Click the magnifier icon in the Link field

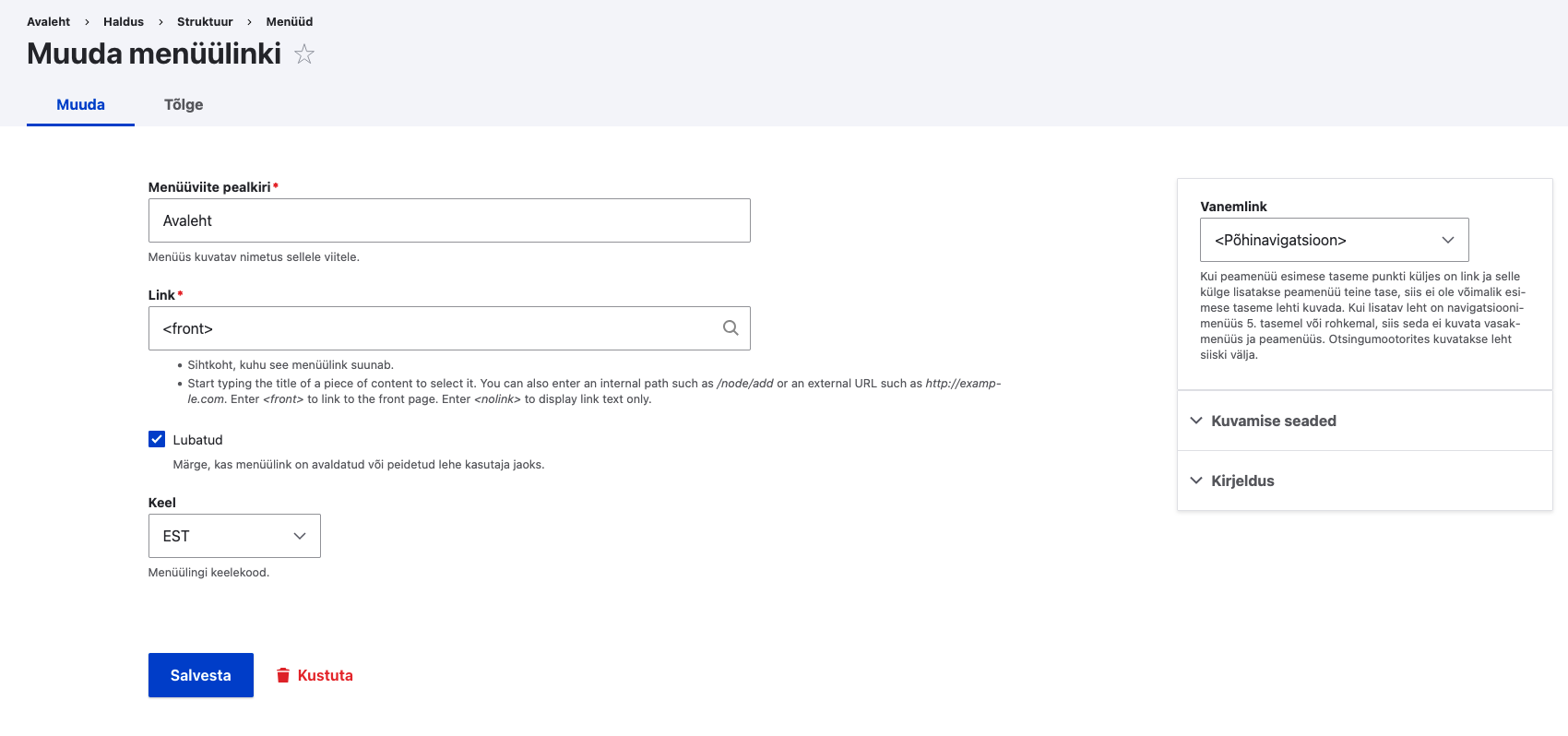click(x=731, y=328)
